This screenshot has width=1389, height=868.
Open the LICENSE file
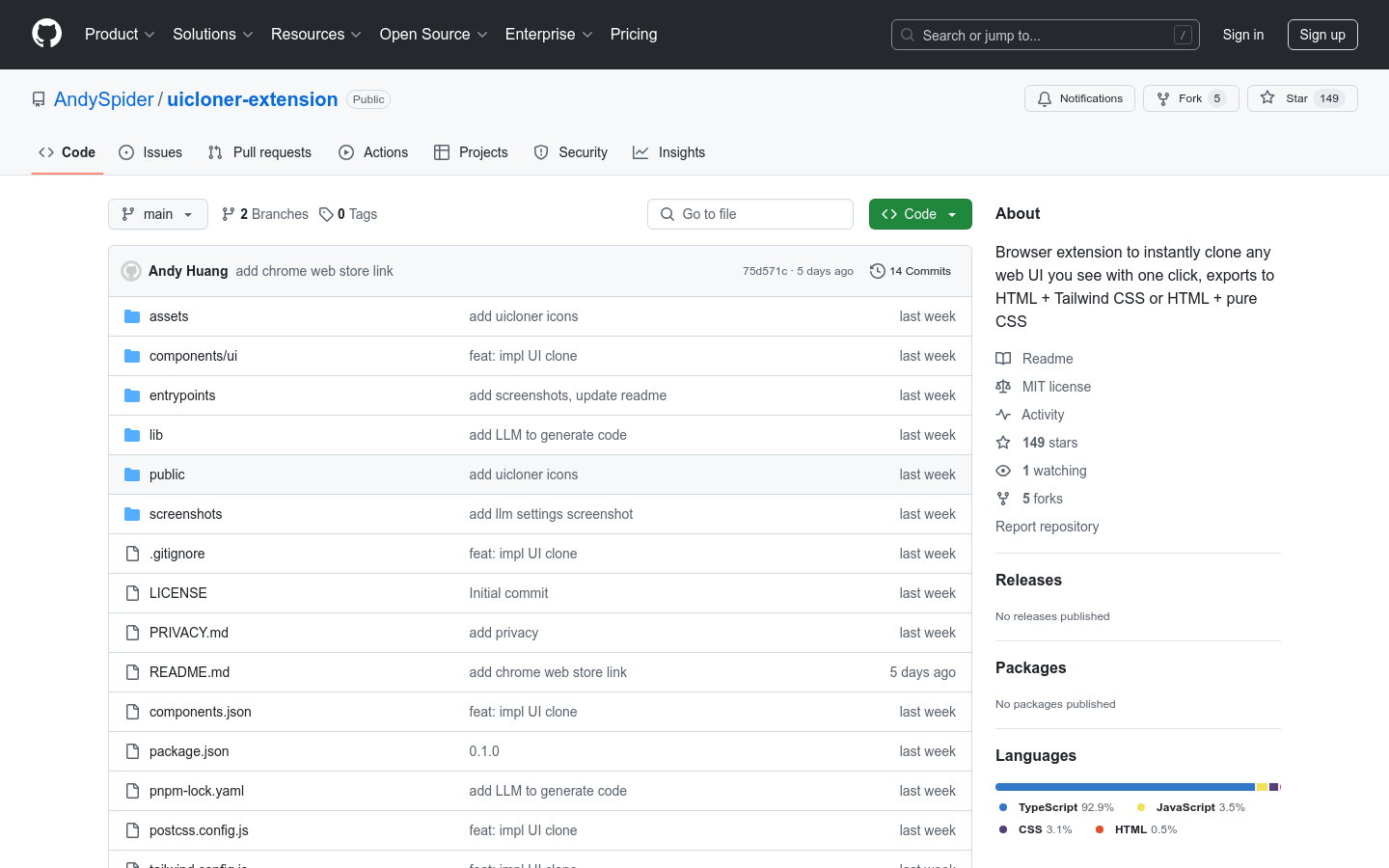click(x=177, y=593)
